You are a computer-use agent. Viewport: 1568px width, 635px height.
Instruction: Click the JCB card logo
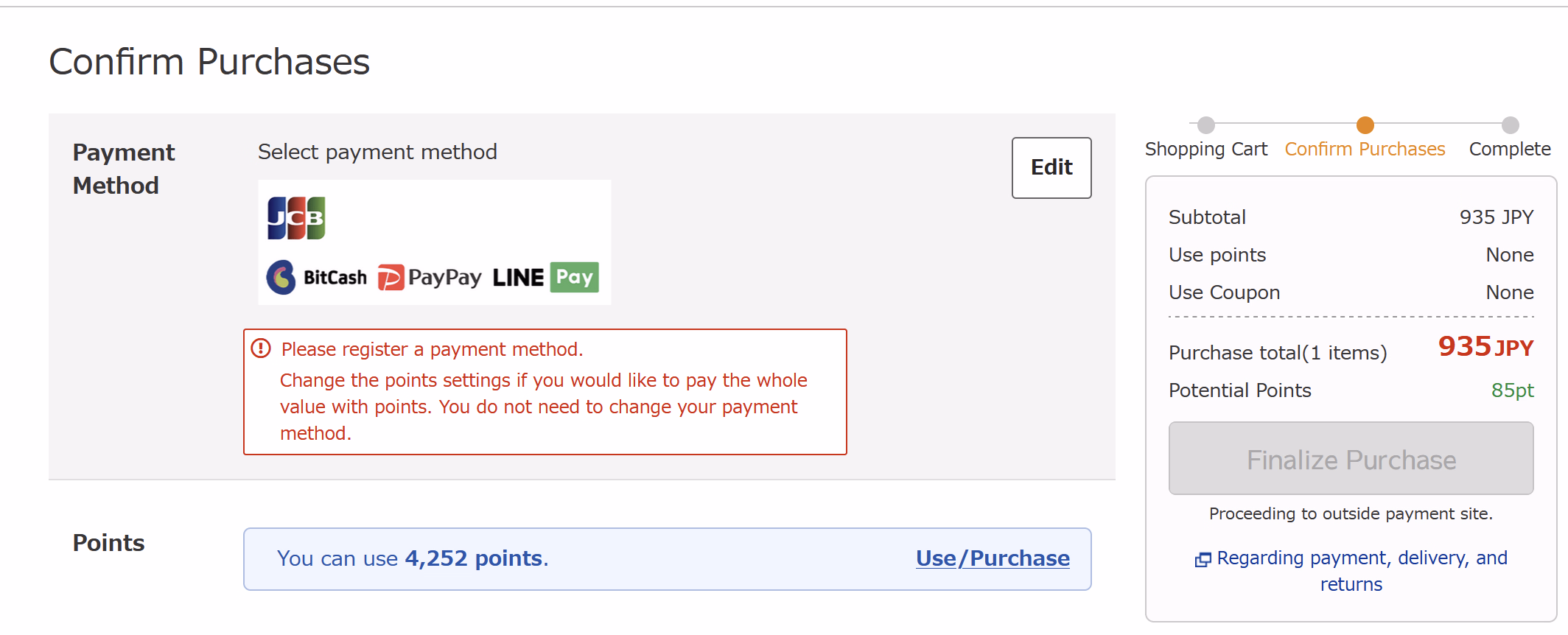[296, 218]
